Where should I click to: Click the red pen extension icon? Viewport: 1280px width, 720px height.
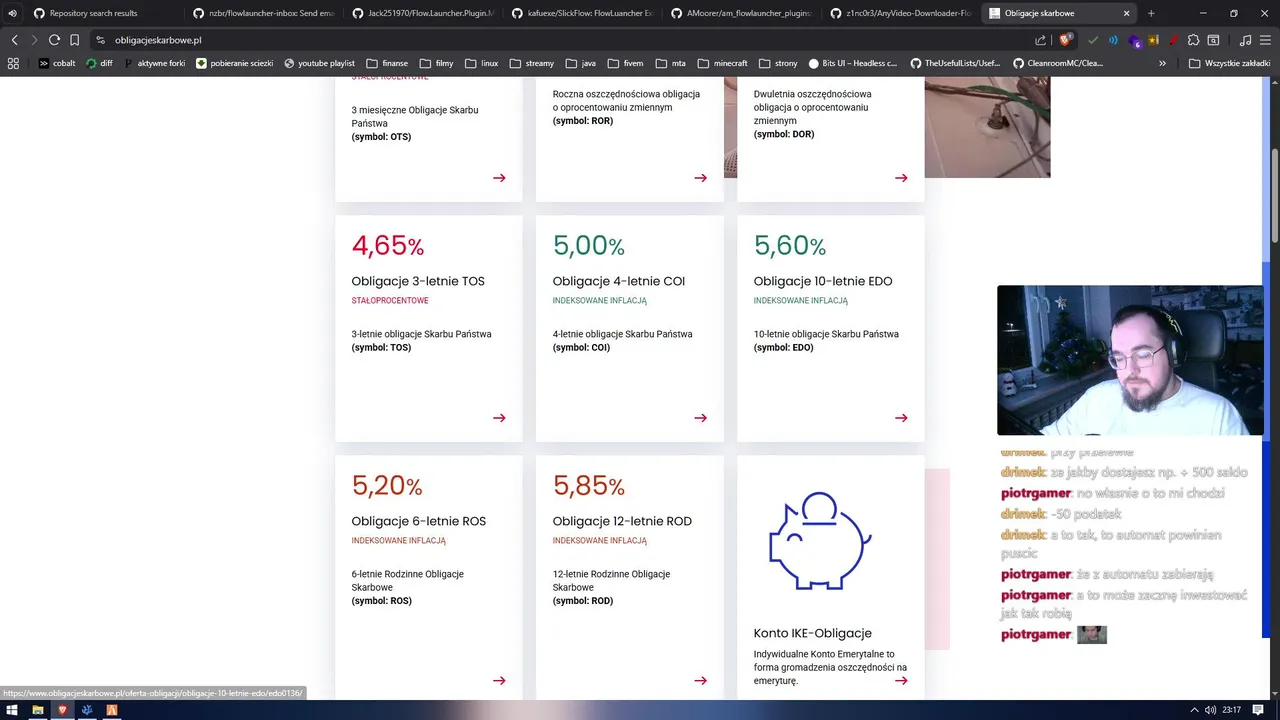pyautogui.click(x=1174, y=40)
